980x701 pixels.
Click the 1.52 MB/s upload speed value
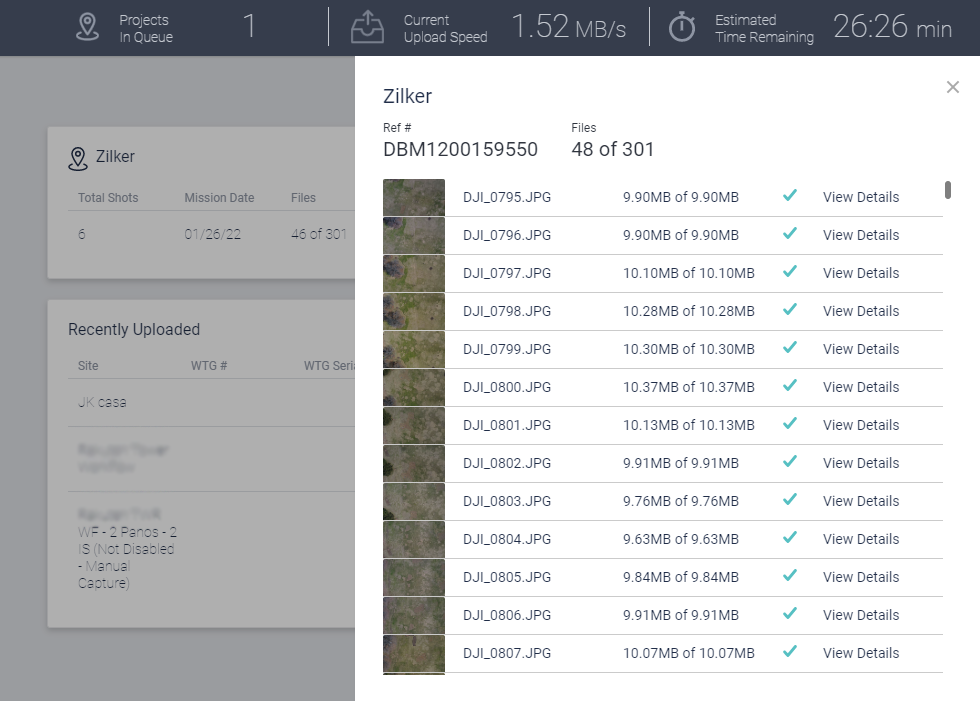(x=568, y=27)
